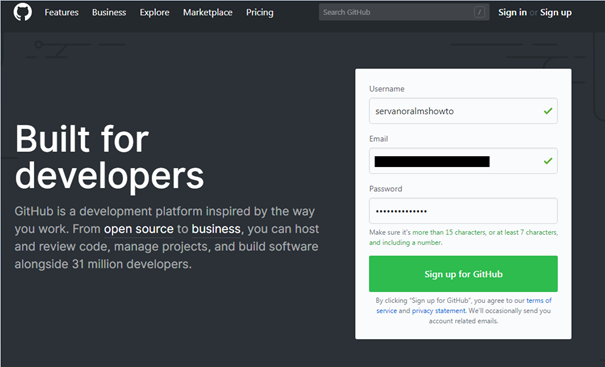Click the Sign up for GitHub button

[463, 274]
